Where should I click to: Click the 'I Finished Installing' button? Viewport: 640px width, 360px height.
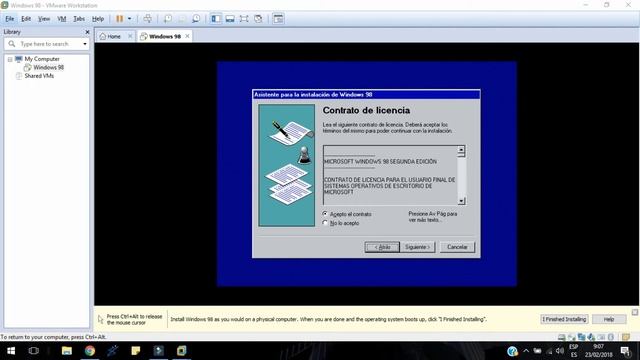click(x=564, y=319)
